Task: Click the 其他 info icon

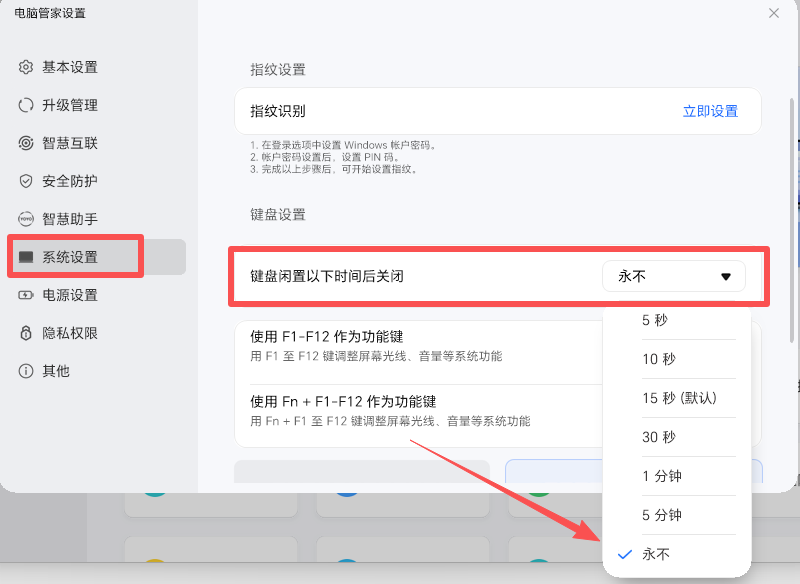Action: [x=26, y=371]
